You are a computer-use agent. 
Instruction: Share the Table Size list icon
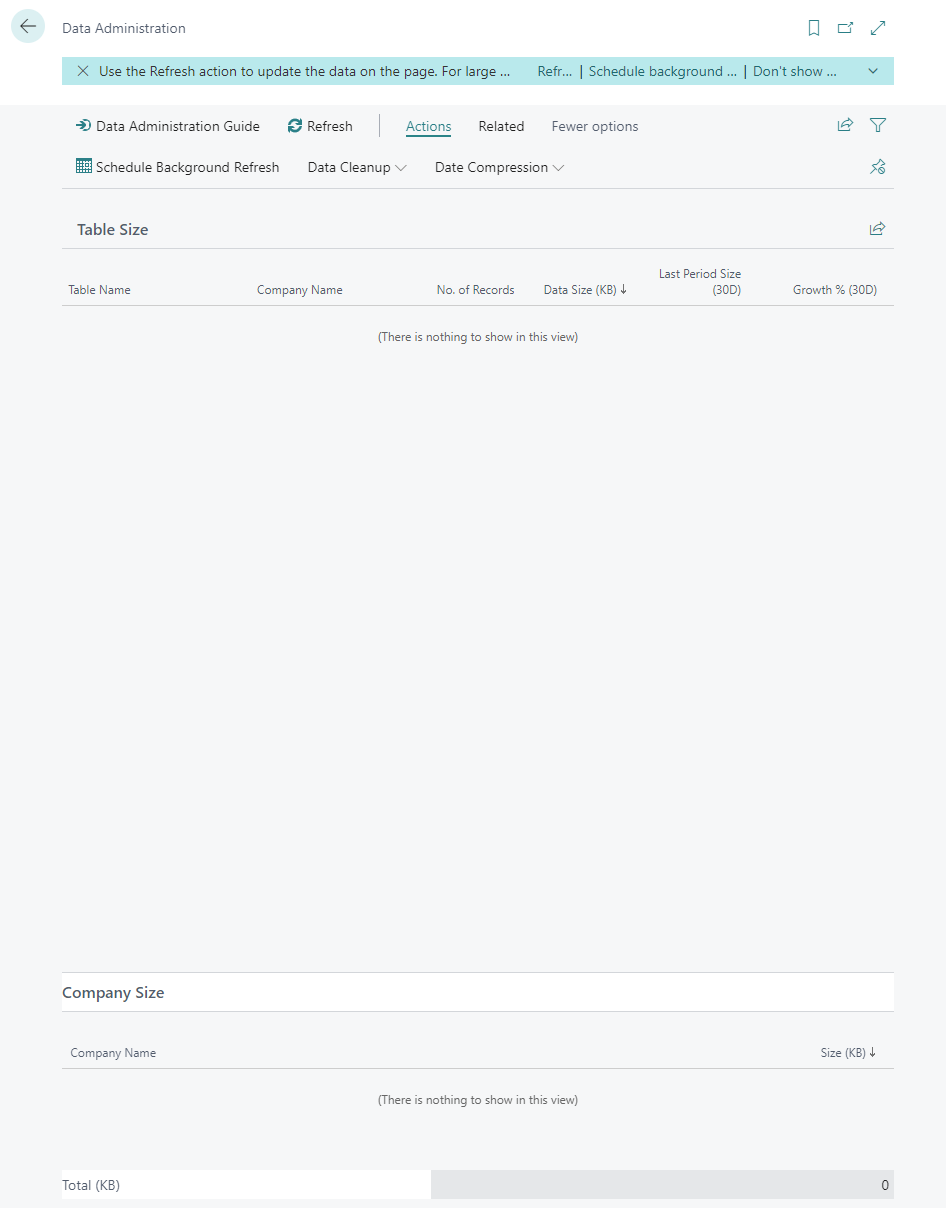(877, 229)
